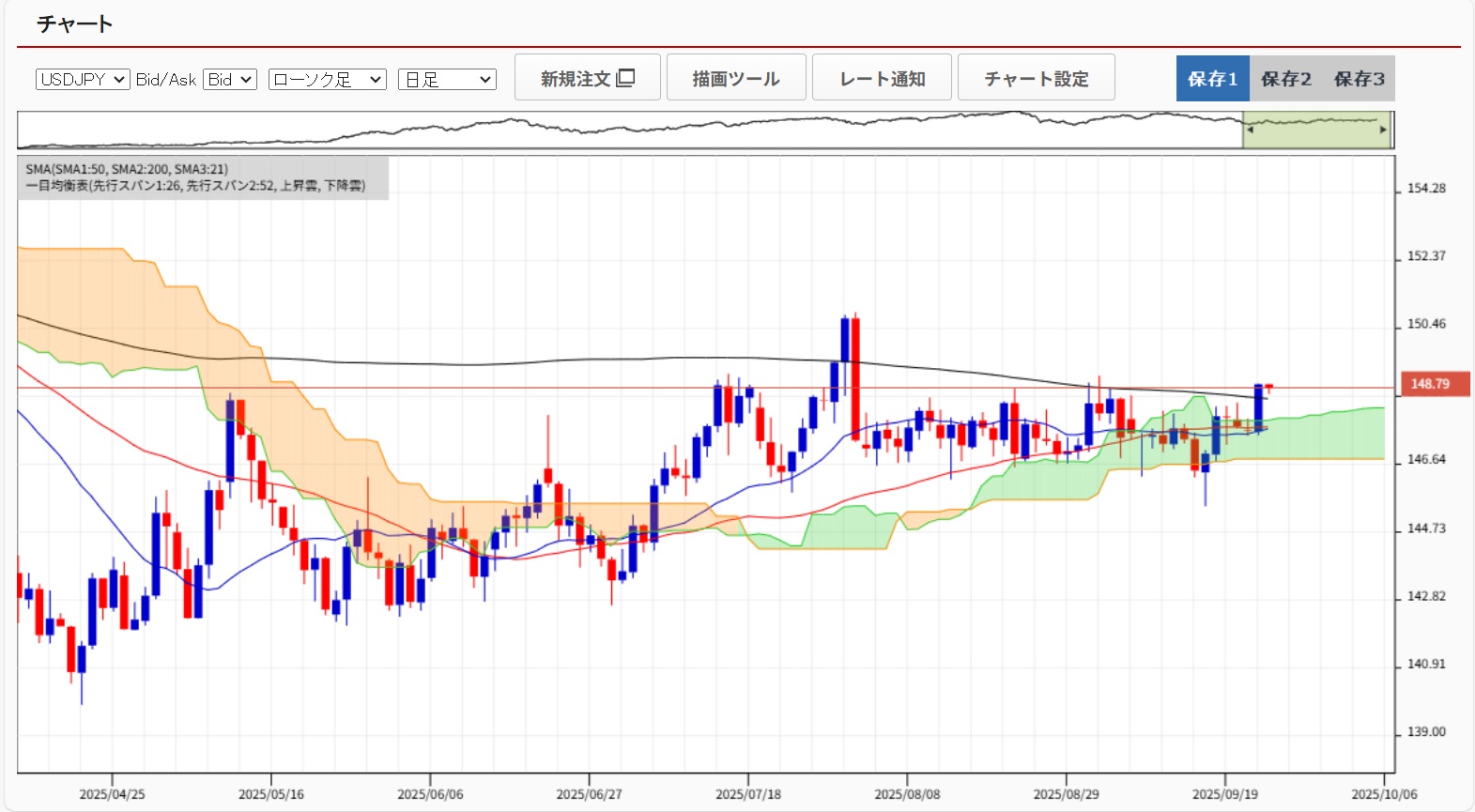The height and width of the screenshot is (812, 1475).
Task: Switch to the 保存1 tab
Action: [x=1212, y=79]
